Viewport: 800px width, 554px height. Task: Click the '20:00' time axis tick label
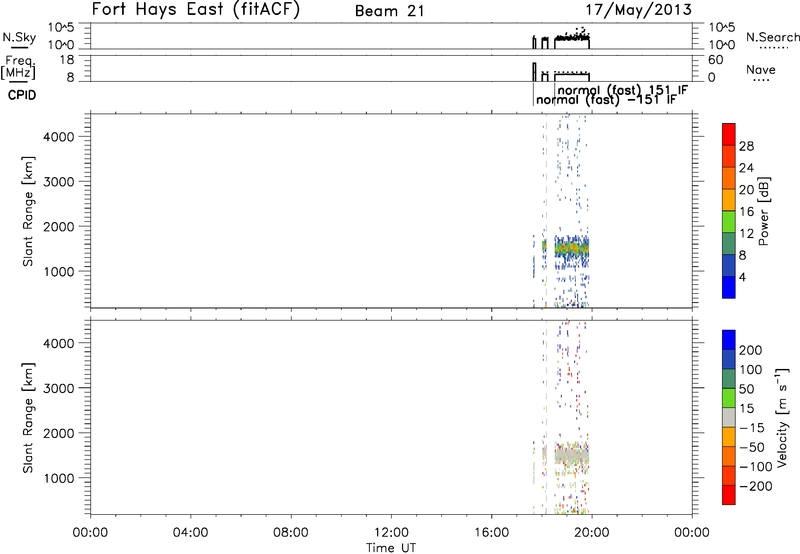coord(591,533)
